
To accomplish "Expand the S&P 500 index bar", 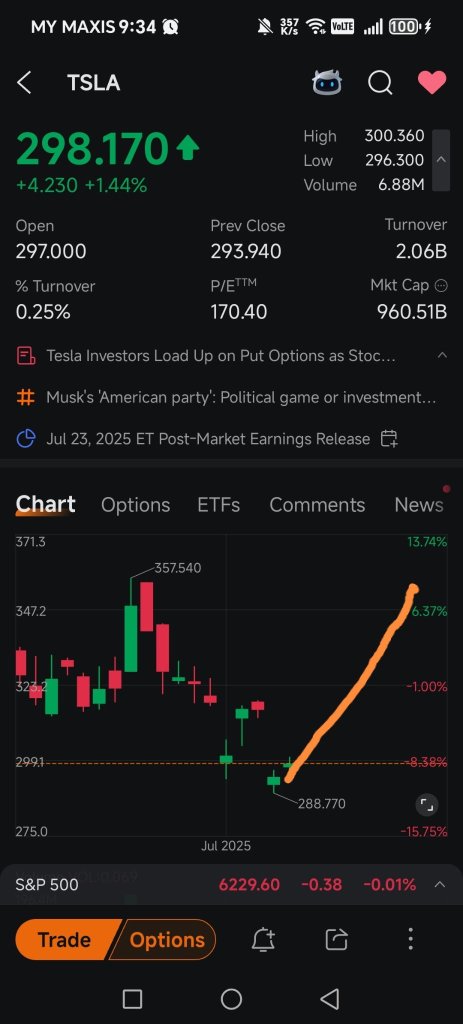I will tap(440, 885).
